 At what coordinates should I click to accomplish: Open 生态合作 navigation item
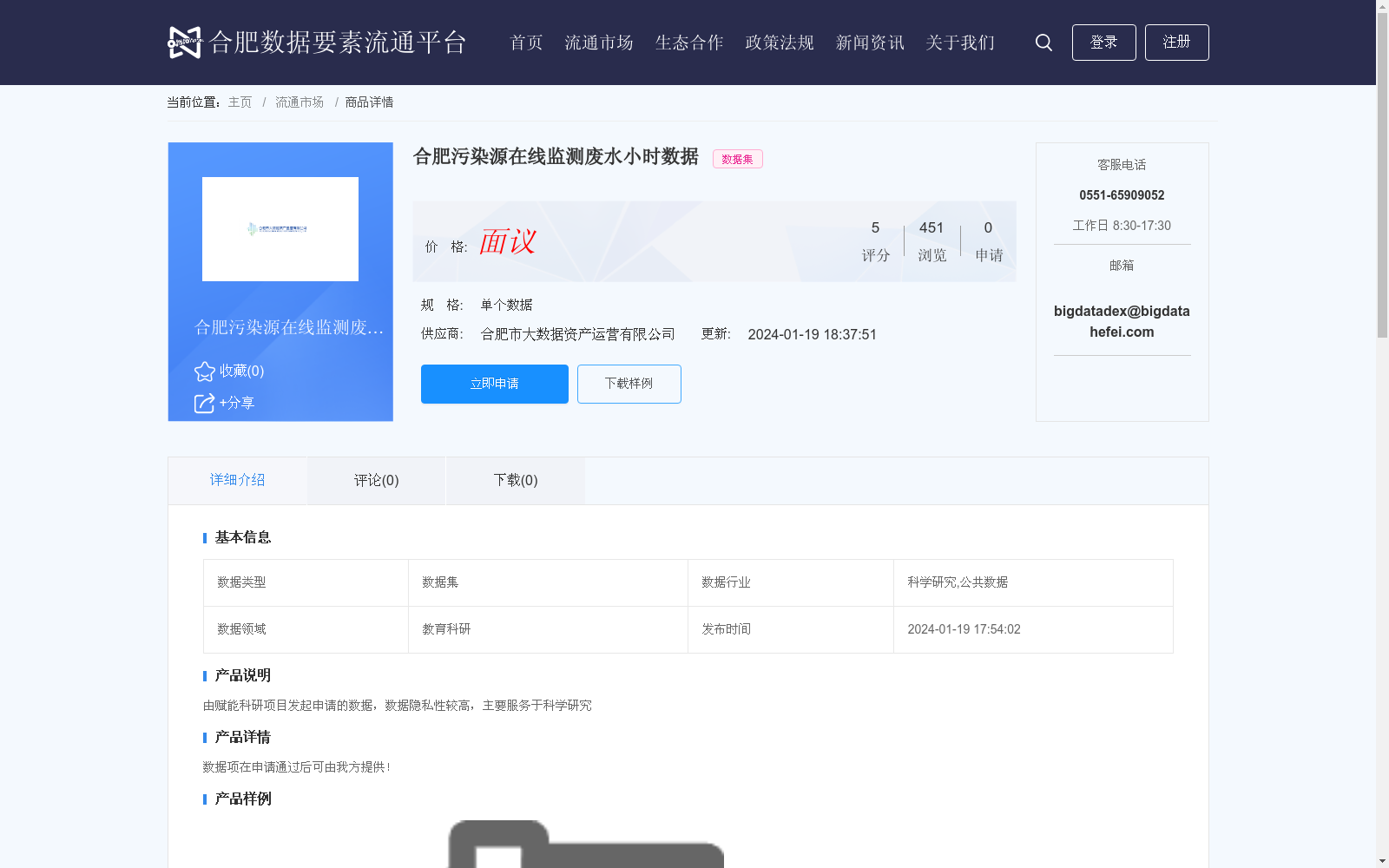point(689,43)
